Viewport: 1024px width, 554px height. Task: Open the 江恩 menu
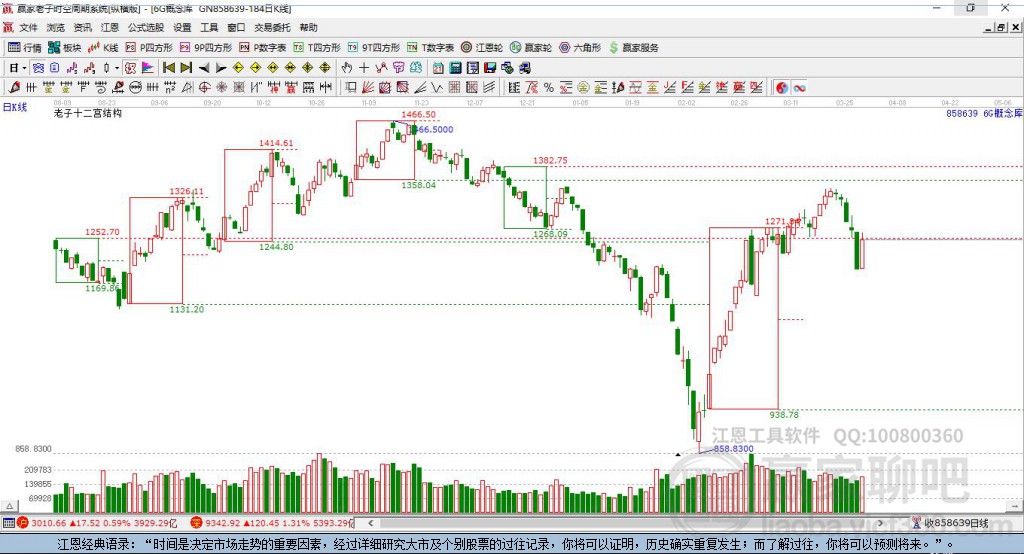(x=110, y=27)
